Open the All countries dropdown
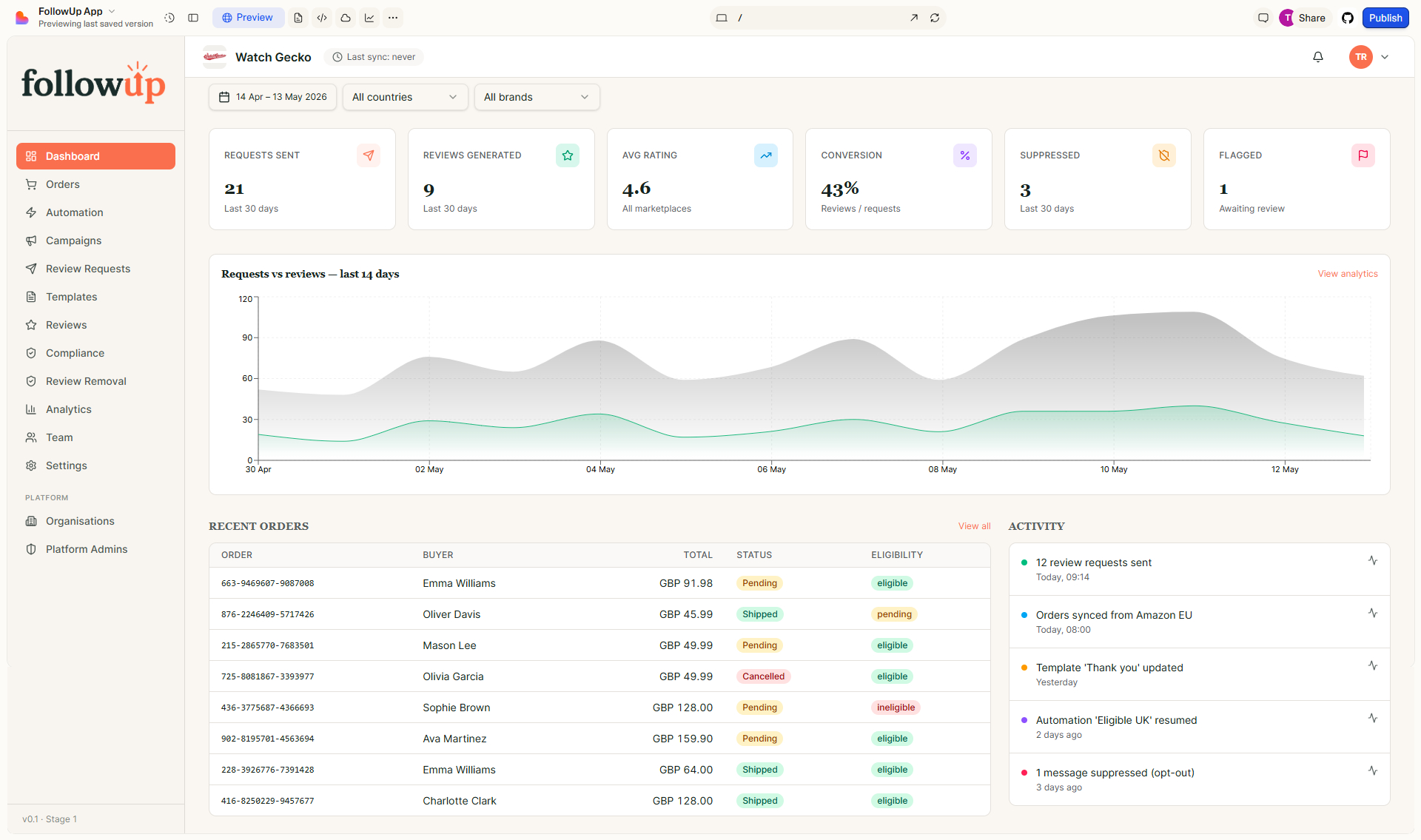Screen dimensions: 1421x840 405,97
